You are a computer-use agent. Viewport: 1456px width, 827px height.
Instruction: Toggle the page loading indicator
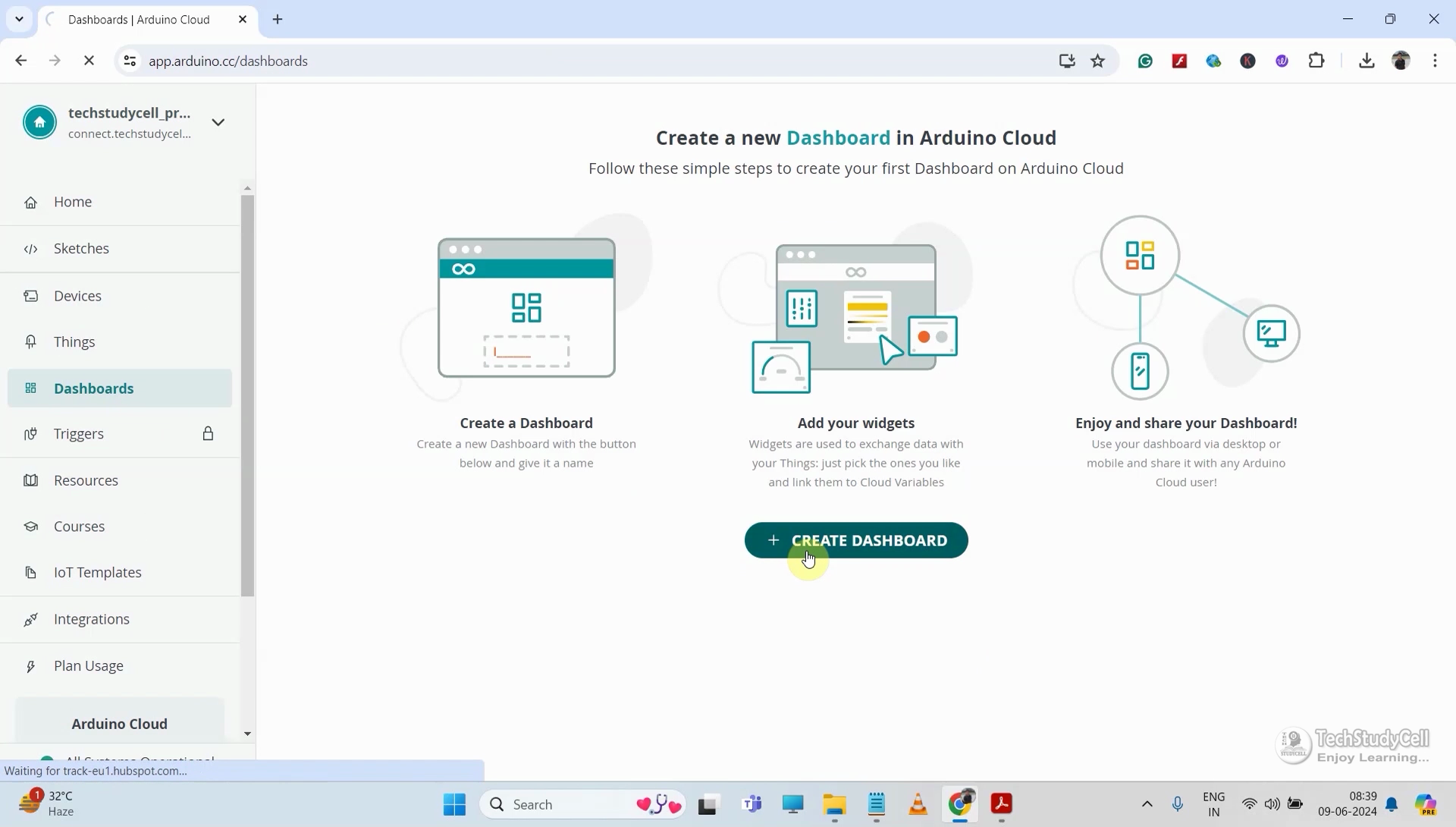tap(88, 61)
